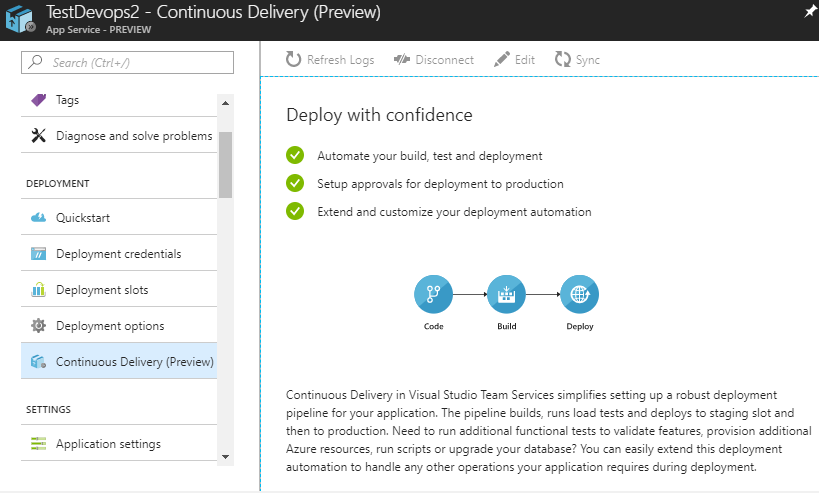The height and width of the screenshot is (493, 819).
Task: Click the App Service - PREVIEW subtitle
Action: (x=98, y=30)
